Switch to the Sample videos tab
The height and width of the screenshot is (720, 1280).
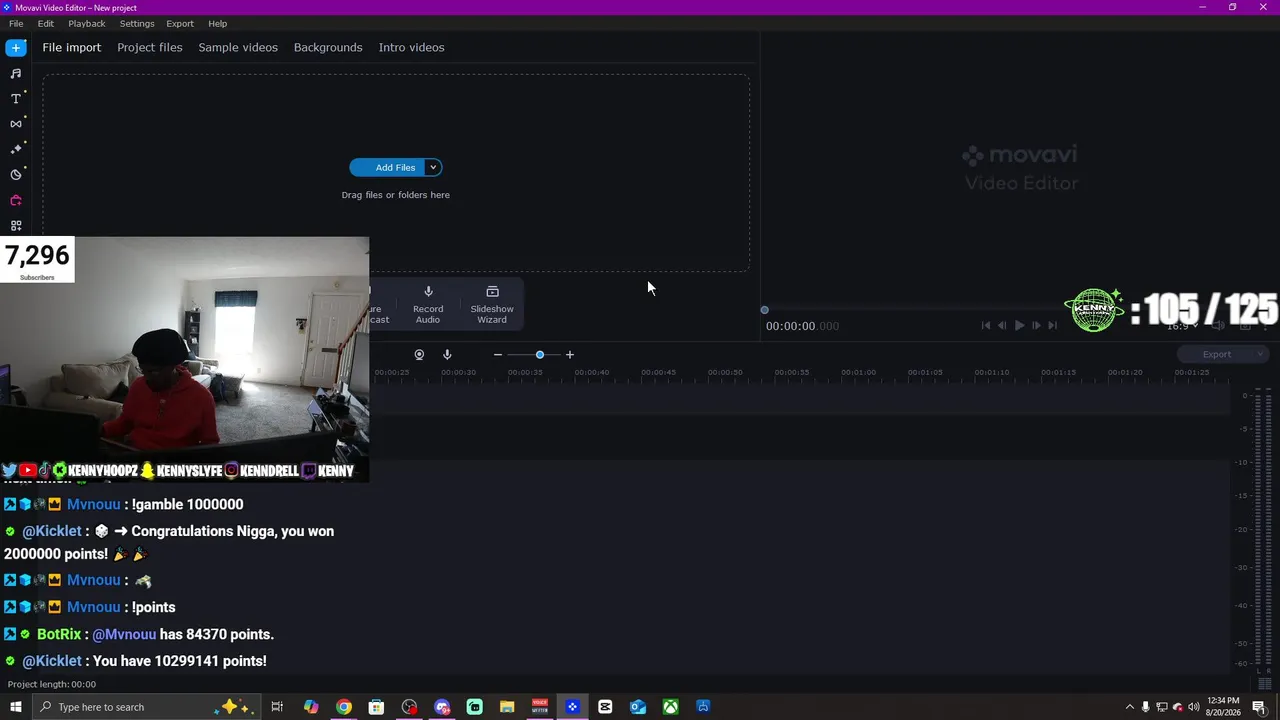238,48
